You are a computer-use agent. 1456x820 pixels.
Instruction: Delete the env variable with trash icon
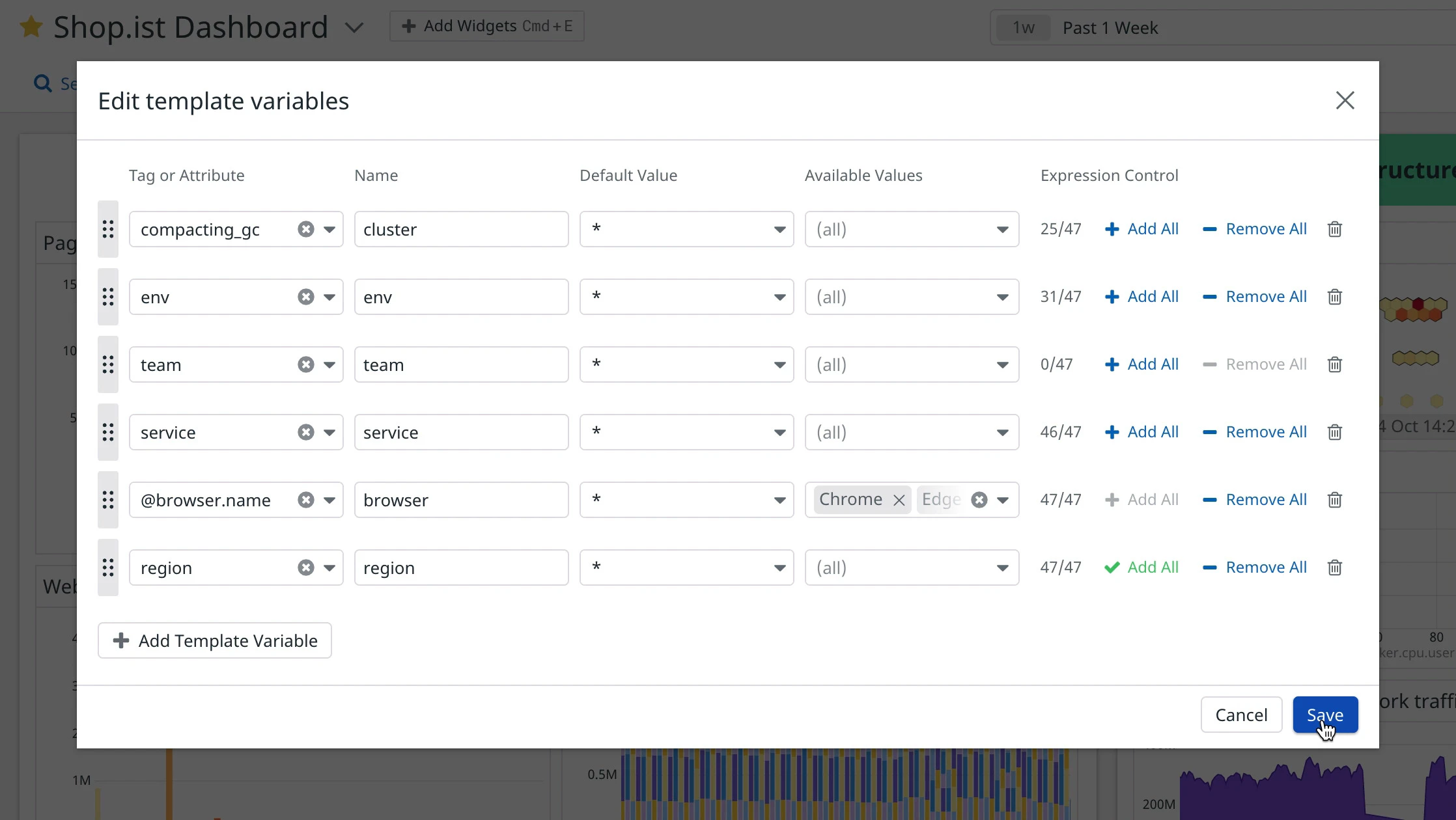[1334, 297]
